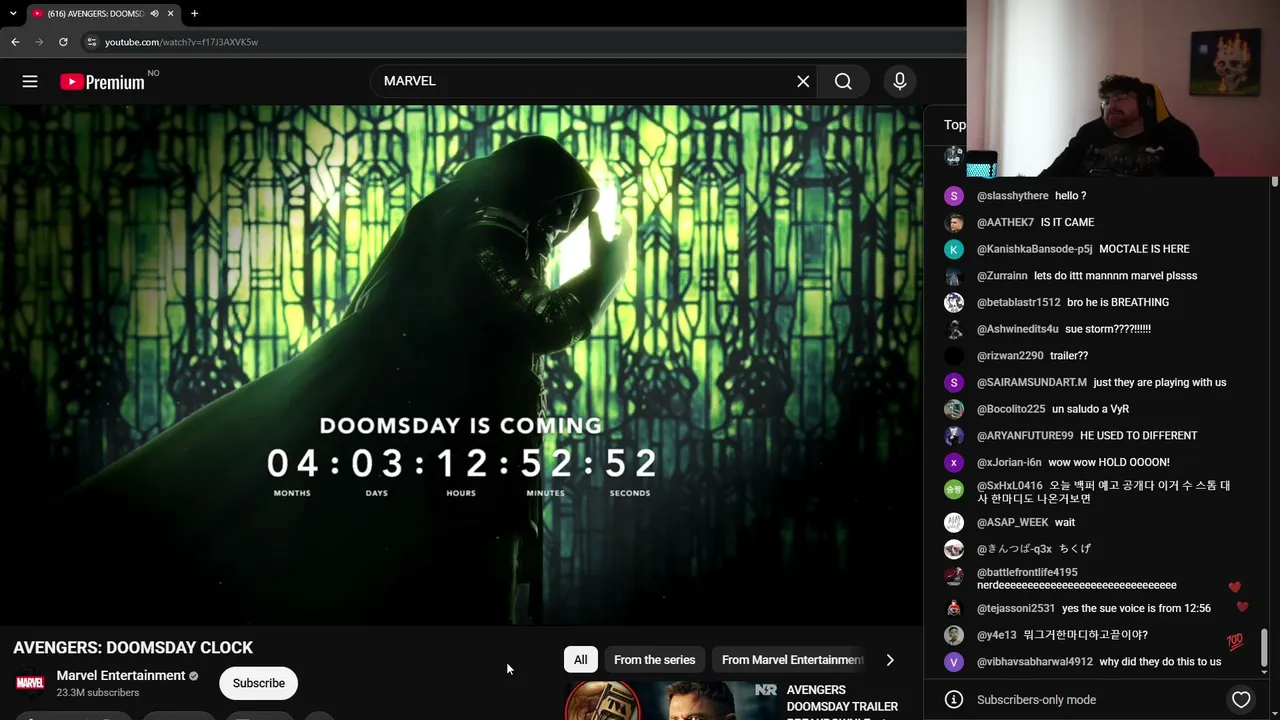Show more filter chips with right chevron
Image resolution: width=1280 pixels, height=720 pixels.
point(890,660)
